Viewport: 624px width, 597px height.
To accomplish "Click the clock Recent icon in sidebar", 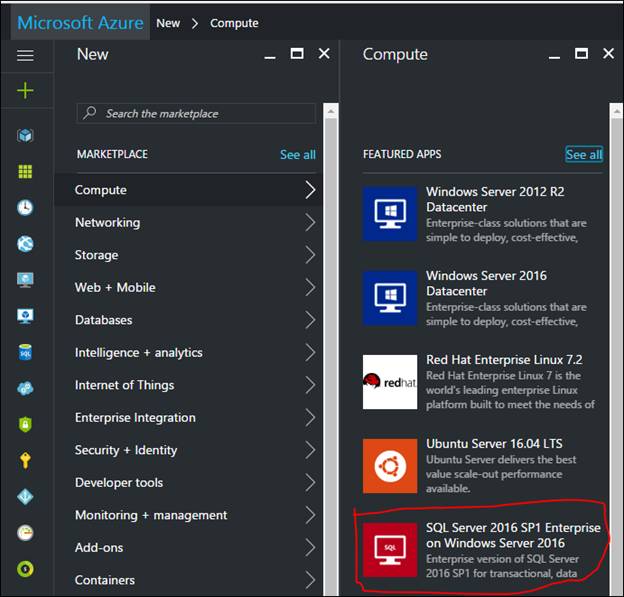I will [x=25, y=207].
